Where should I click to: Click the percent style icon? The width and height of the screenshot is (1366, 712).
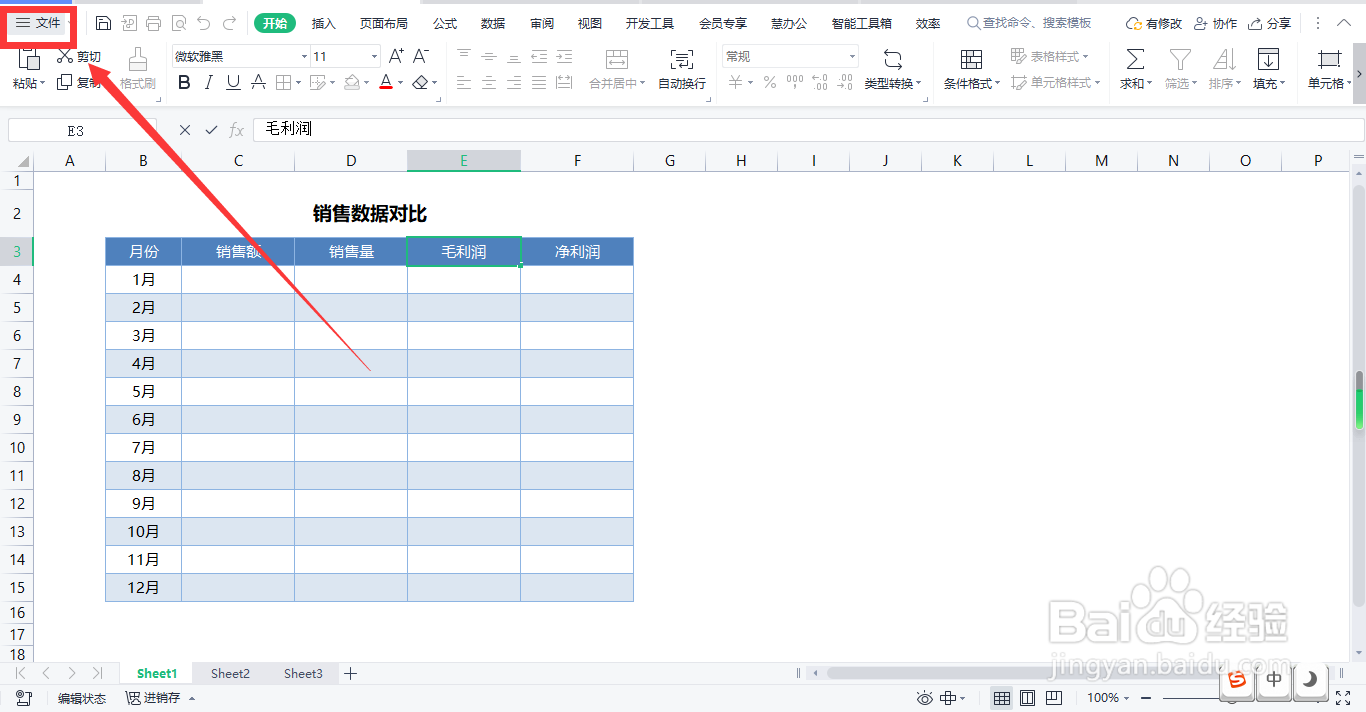coord(770,83)
